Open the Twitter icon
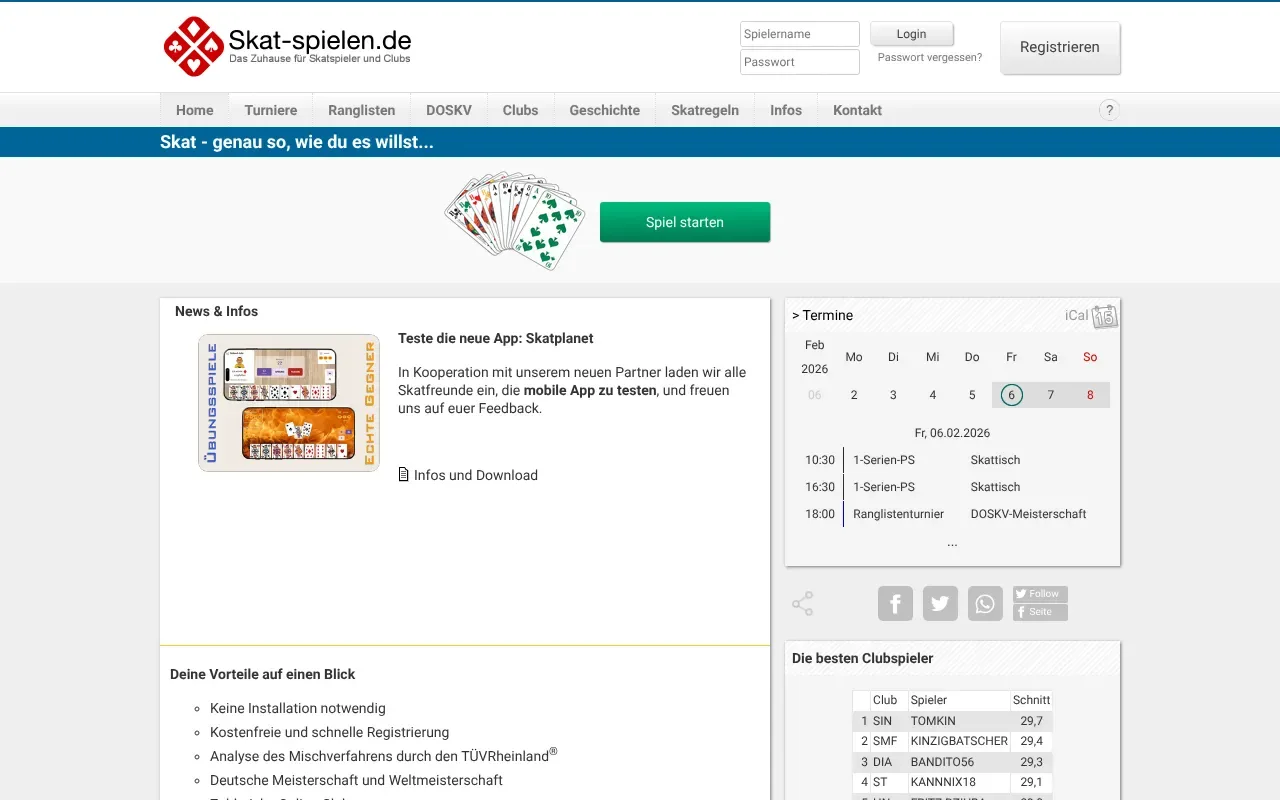This screenshot has height=800, width=1280. [x=940, y=603]
